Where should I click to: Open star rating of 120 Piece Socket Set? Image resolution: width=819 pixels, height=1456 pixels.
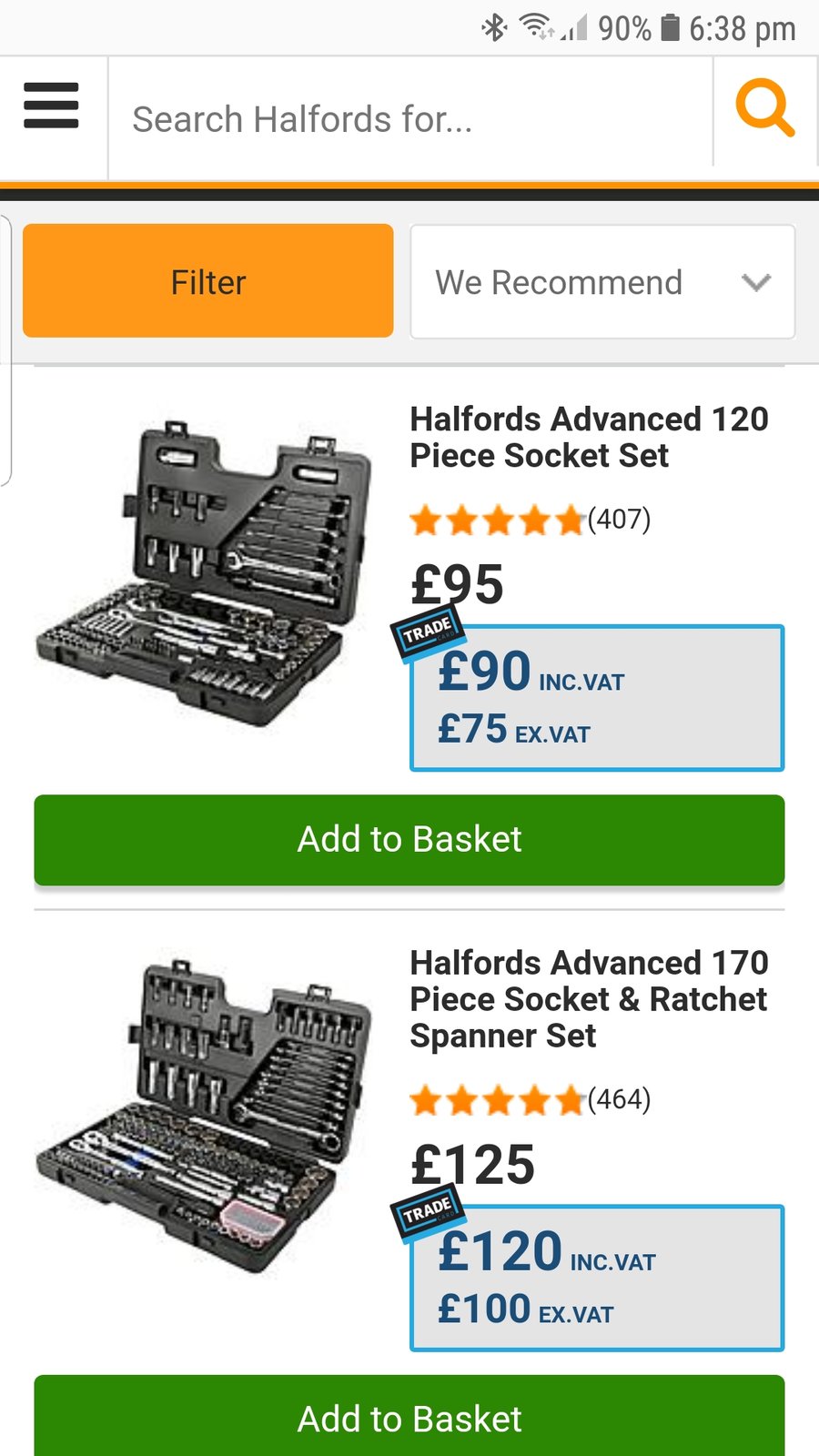[x=497, y=521]
